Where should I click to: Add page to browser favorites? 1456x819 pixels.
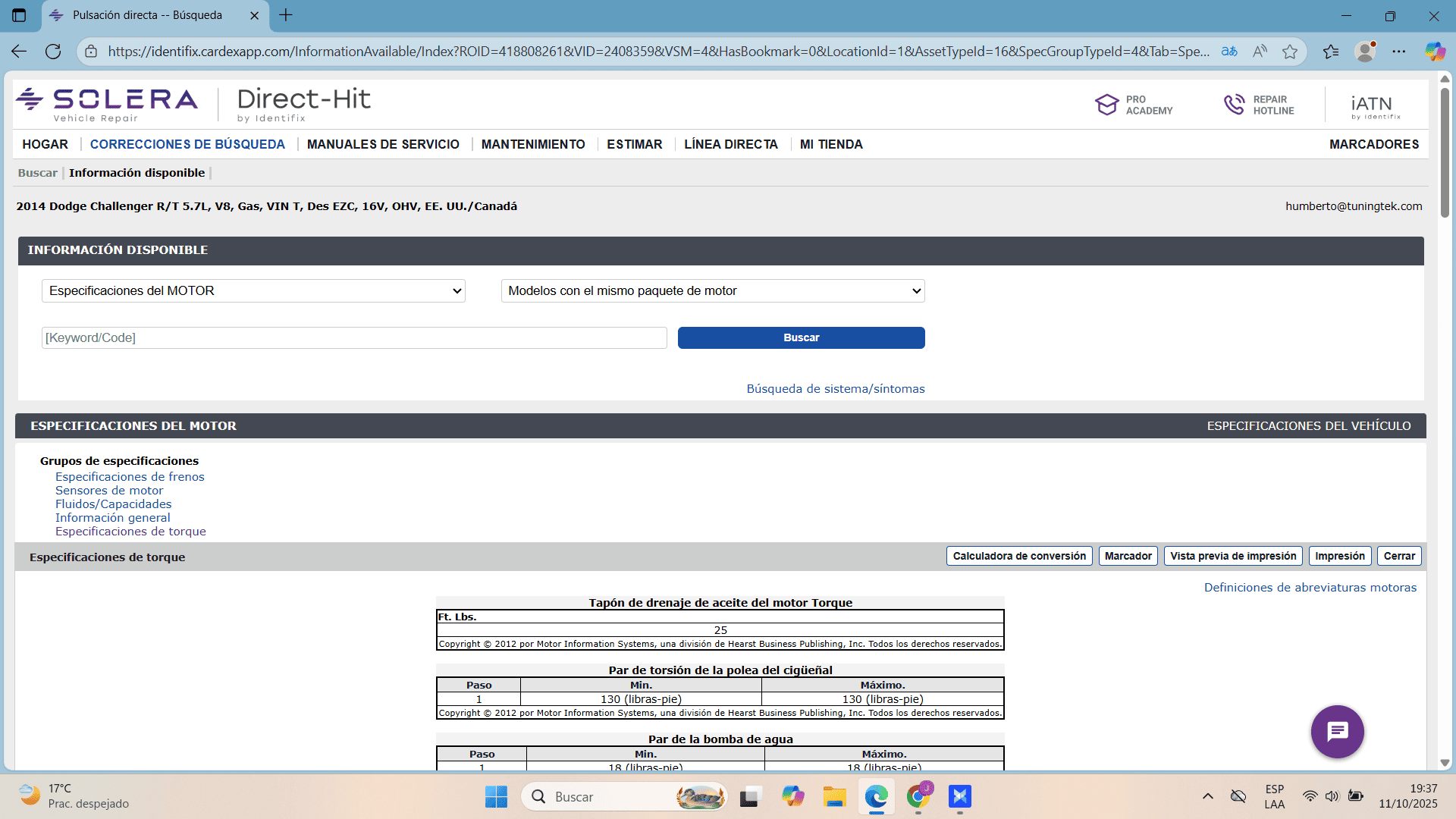click(x=1291, y=51)
